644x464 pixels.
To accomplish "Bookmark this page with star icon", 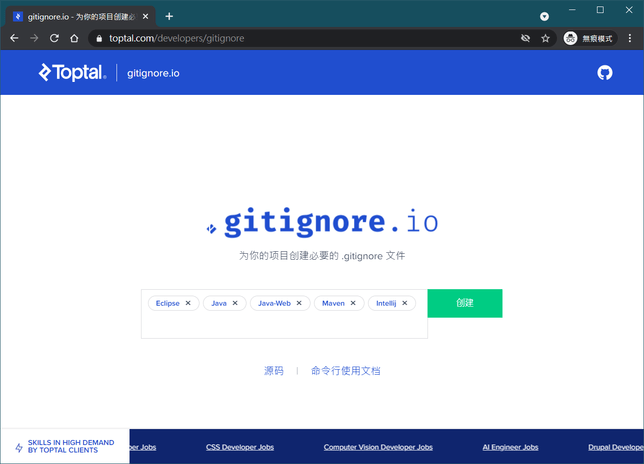I will point(546,38).
